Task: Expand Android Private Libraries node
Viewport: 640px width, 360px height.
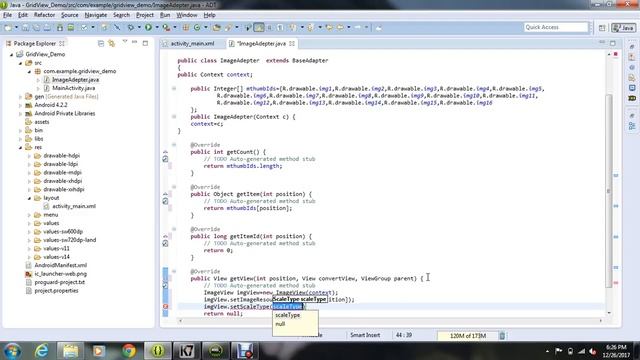Action: (20, 113)
